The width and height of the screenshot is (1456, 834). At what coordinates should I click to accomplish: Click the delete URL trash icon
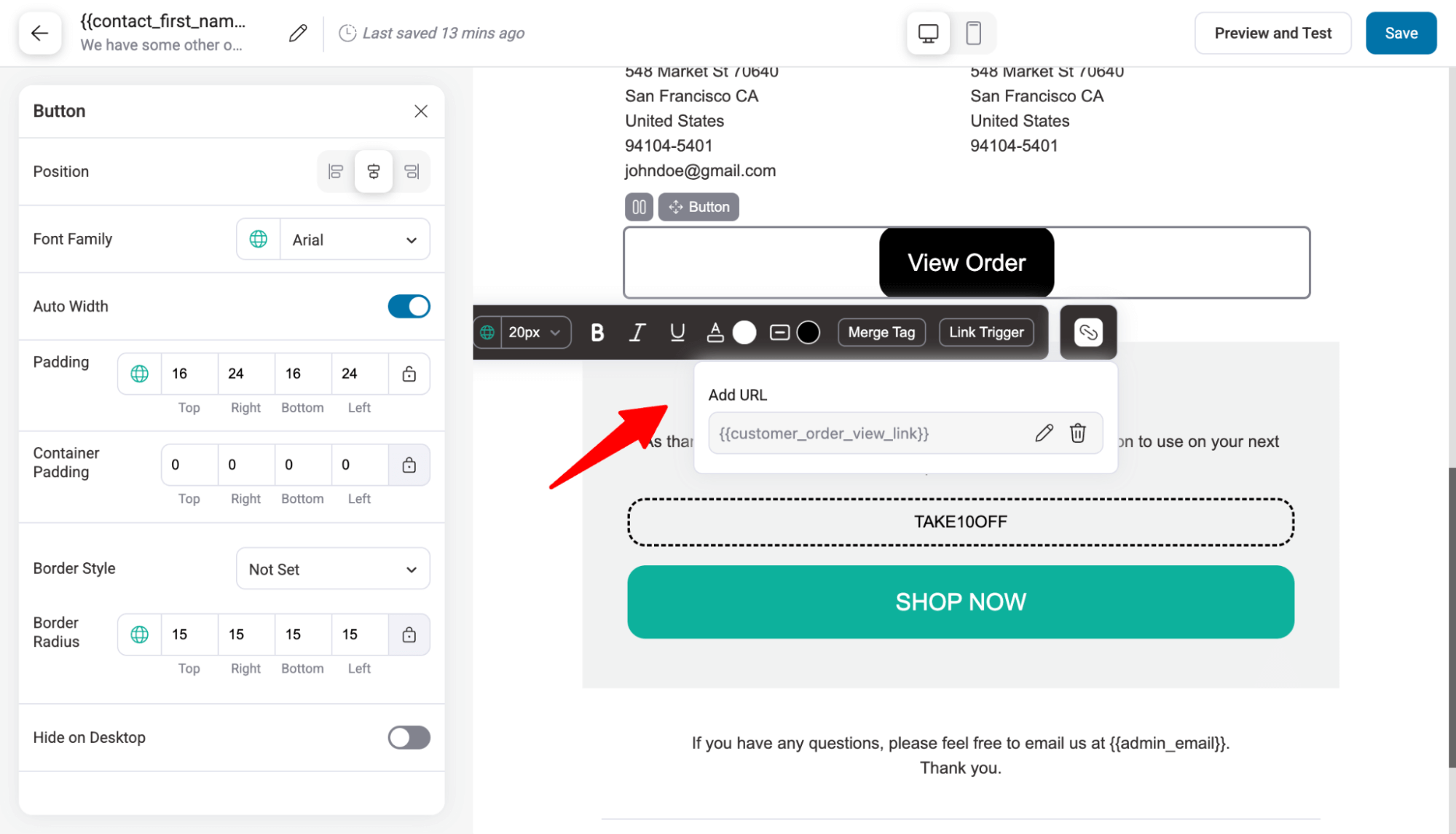coord(1078,432)
